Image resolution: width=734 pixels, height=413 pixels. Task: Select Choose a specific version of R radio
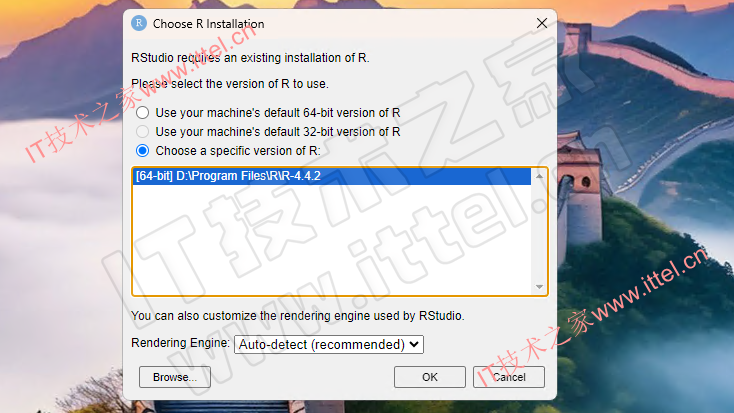[x=142, y=151]
